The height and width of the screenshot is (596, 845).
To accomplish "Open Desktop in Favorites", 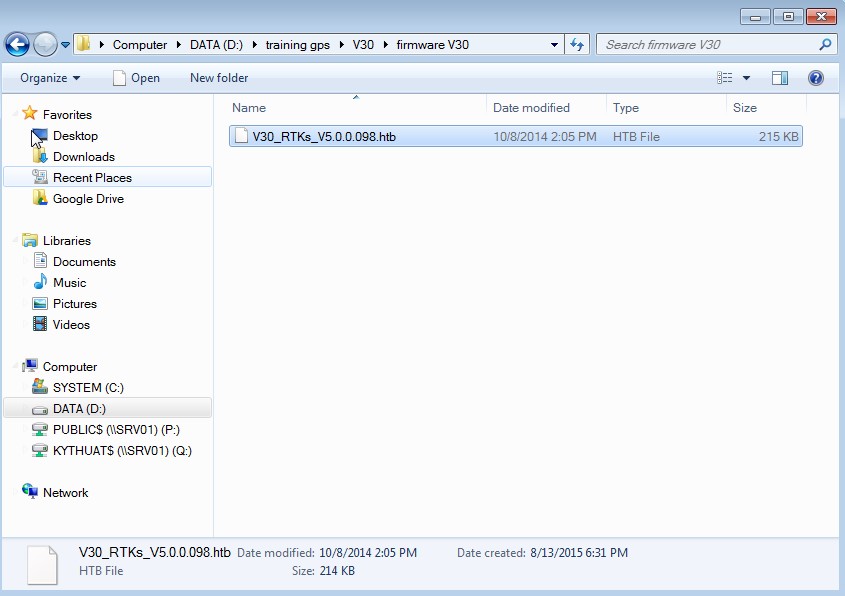I will pos(75,136).
